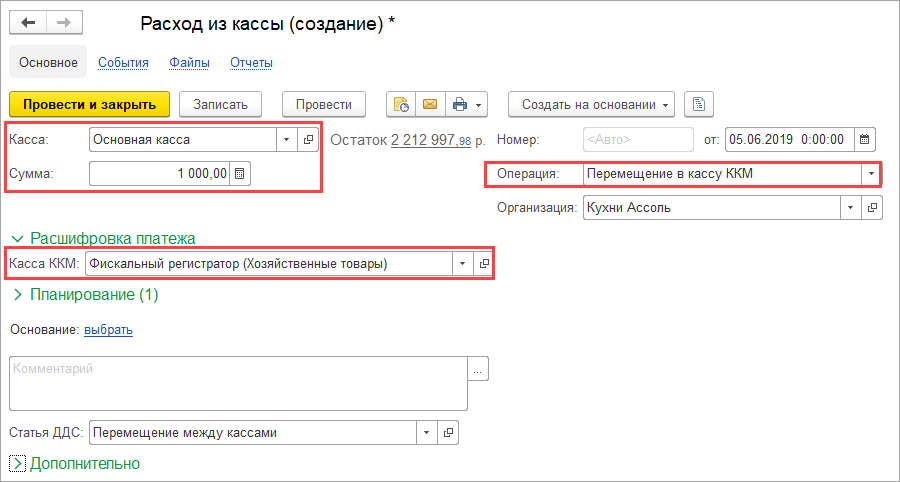Open the Файлы tab

pyautogui.click(x=189, y=63)
